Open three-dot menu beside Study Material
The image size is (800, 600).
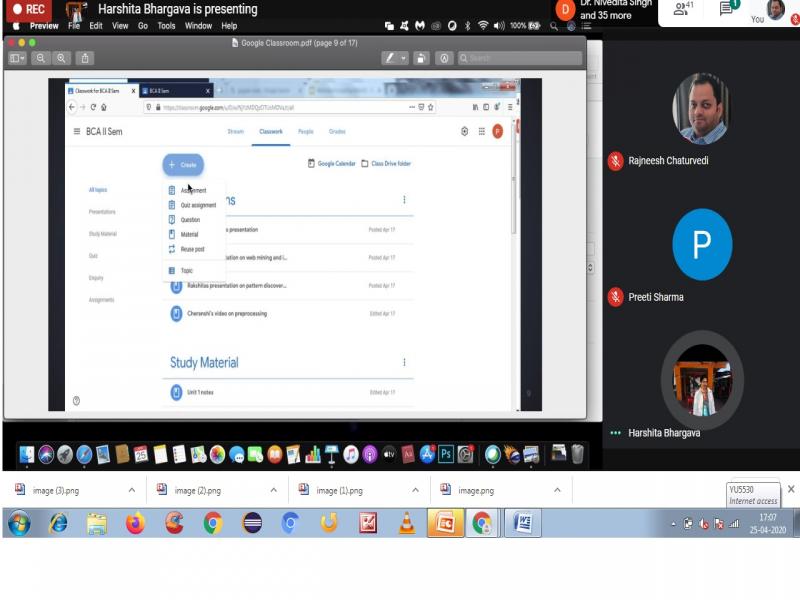point(404,362)
